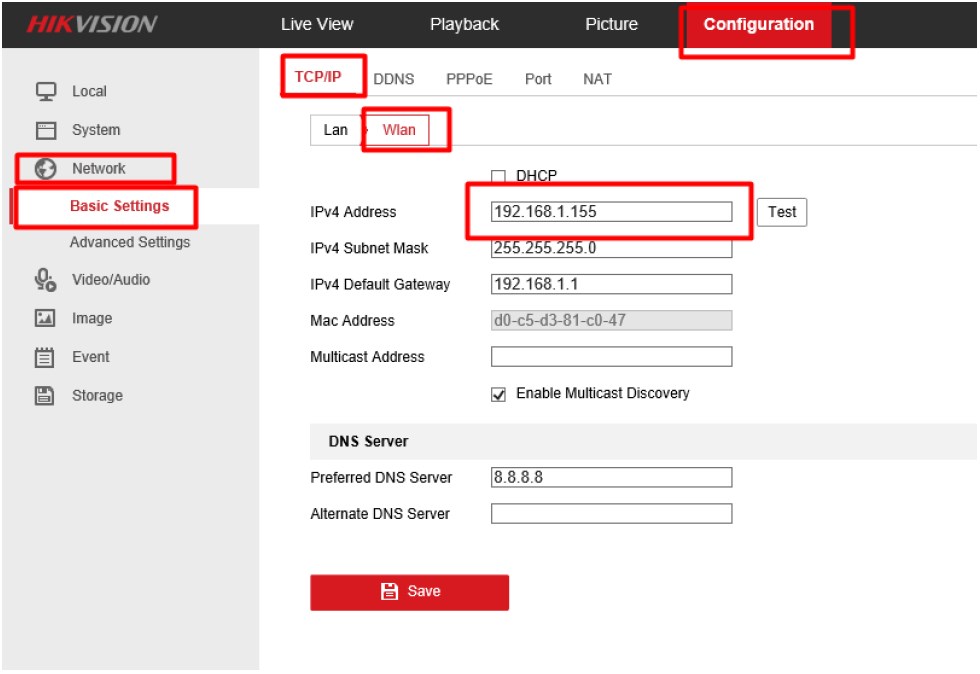Click the Event calendar icon in sidebar

pyautogui.click(x=45, y=357)
